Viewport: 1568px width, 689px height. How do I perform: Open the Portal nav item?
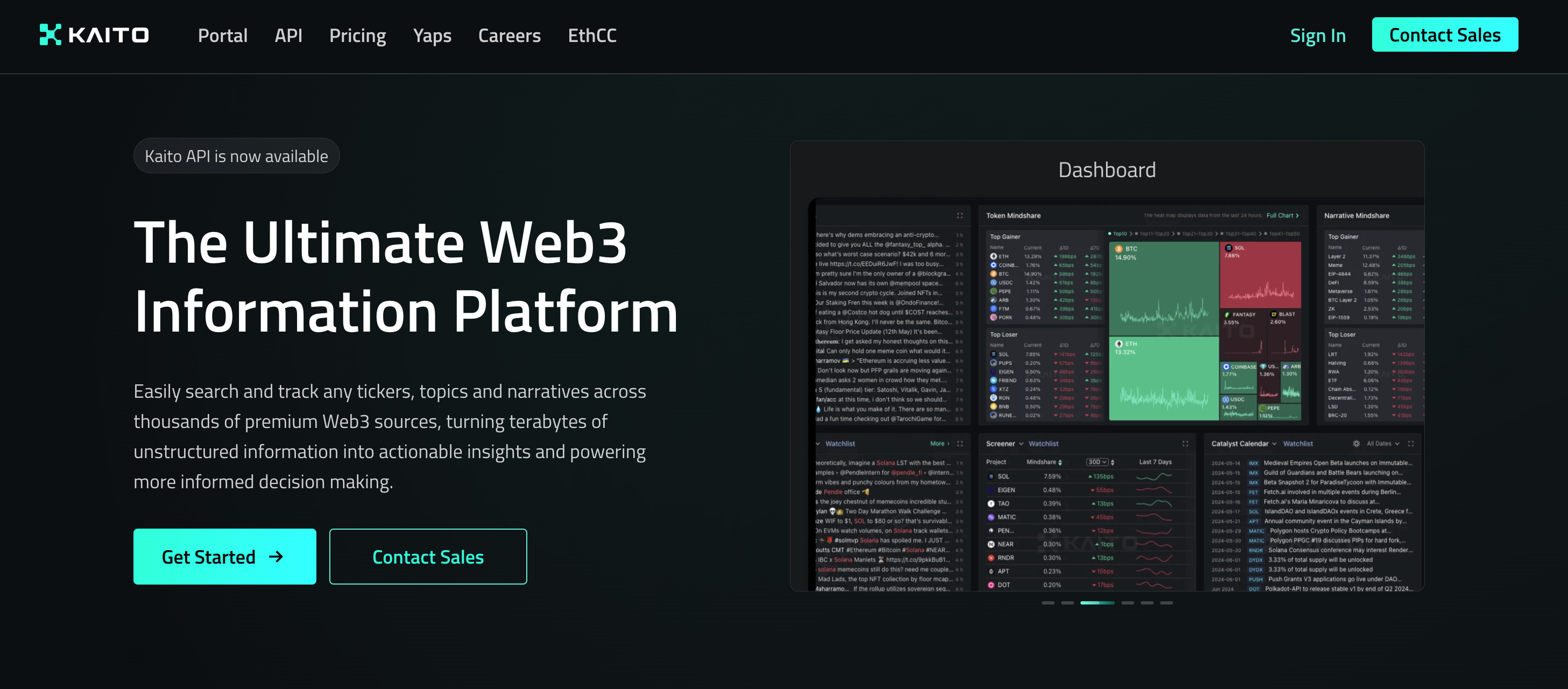223,36
